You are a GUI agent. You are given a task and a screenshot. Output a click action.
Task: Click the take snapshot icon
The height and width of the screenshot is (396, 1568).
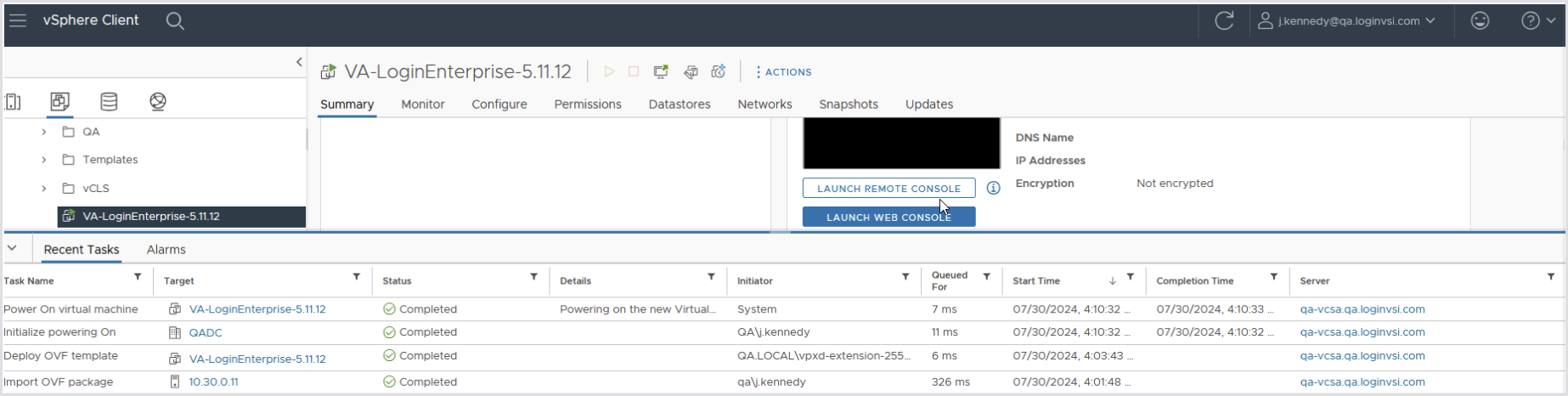(719, 72)
